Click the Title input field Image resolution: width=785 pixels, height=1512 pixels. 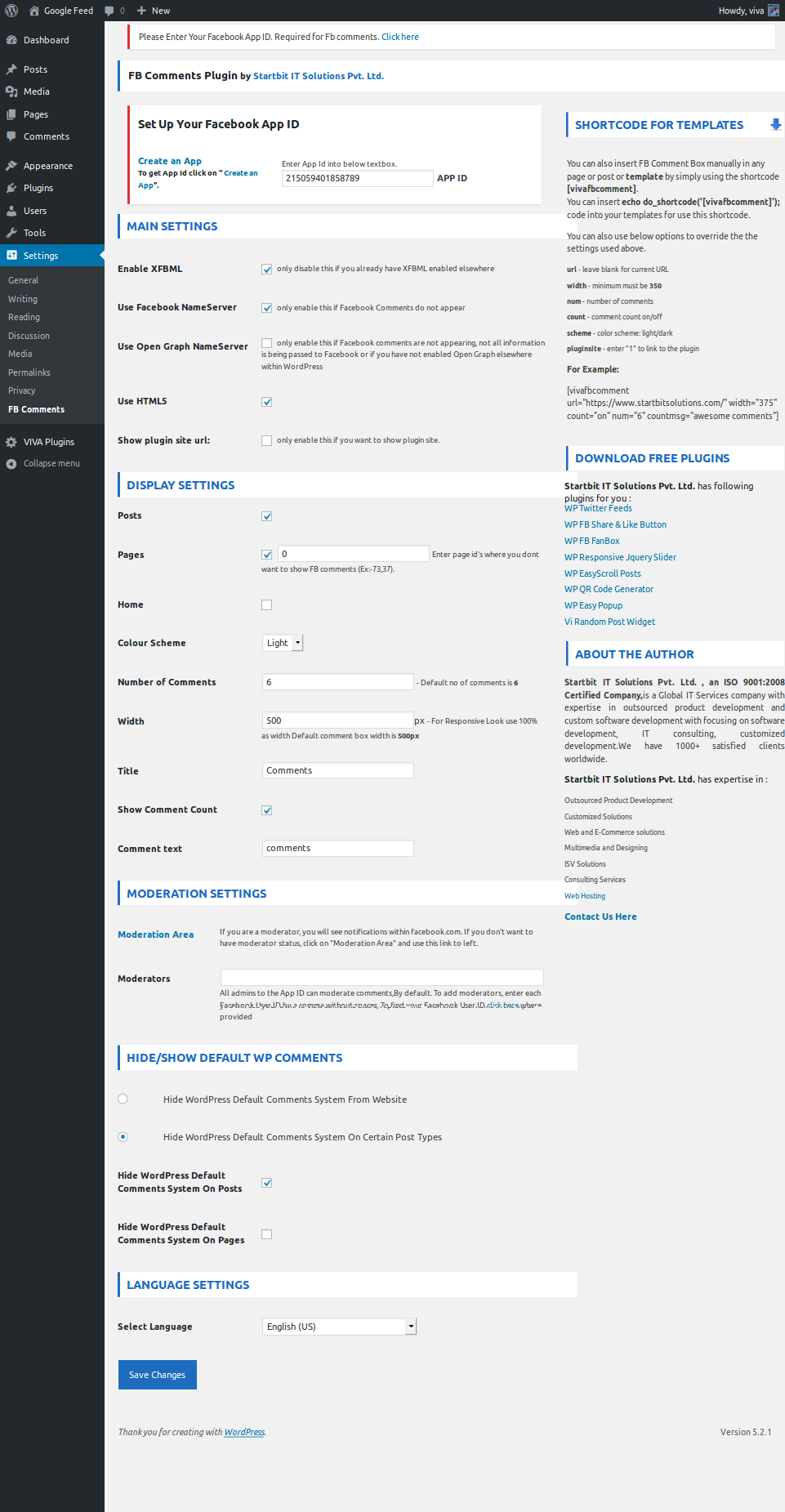337,770
